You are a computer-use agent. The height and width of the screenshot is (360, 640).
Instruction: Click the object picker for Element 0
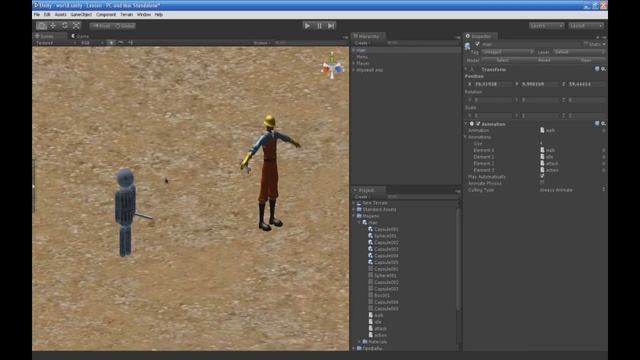pyautogui.click(x=604, y=150)
